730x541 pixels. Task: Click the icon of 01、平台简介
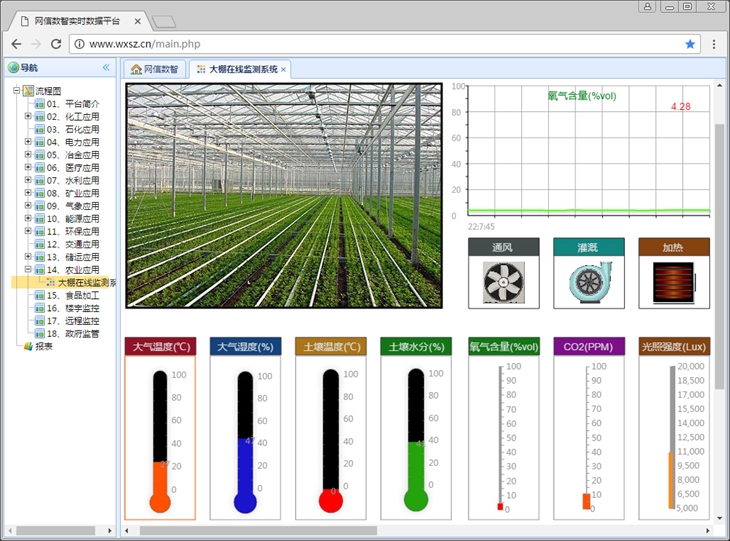[x=40, y=103]
